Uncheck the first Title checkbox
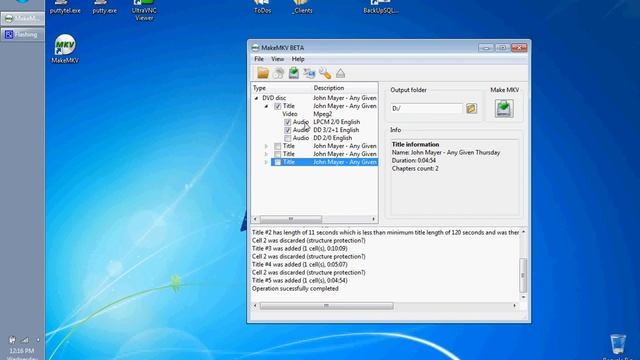The width and height of the screenshot is (640, 360). 278,106
